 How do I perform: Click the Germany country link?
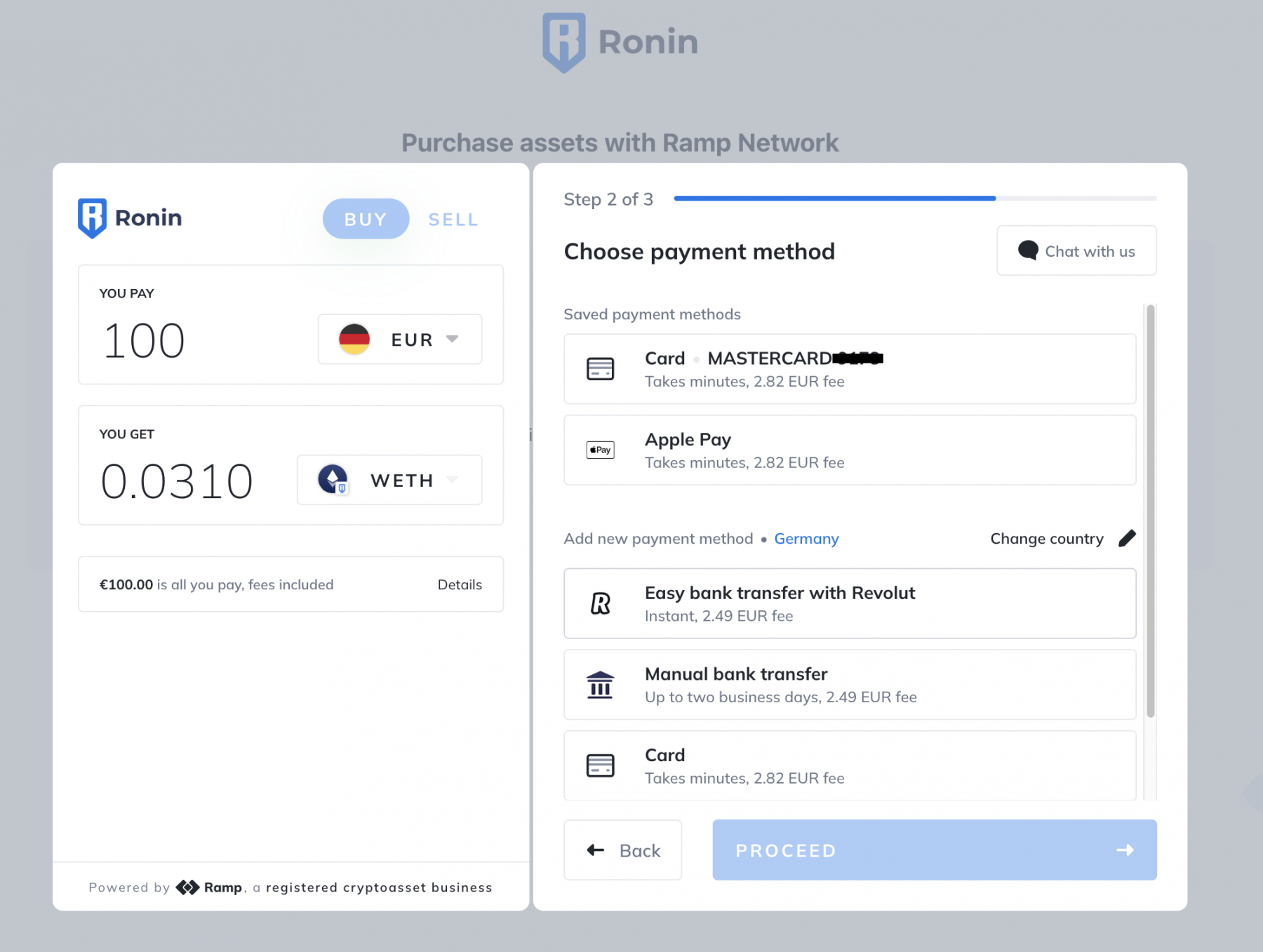pos(806,539)
